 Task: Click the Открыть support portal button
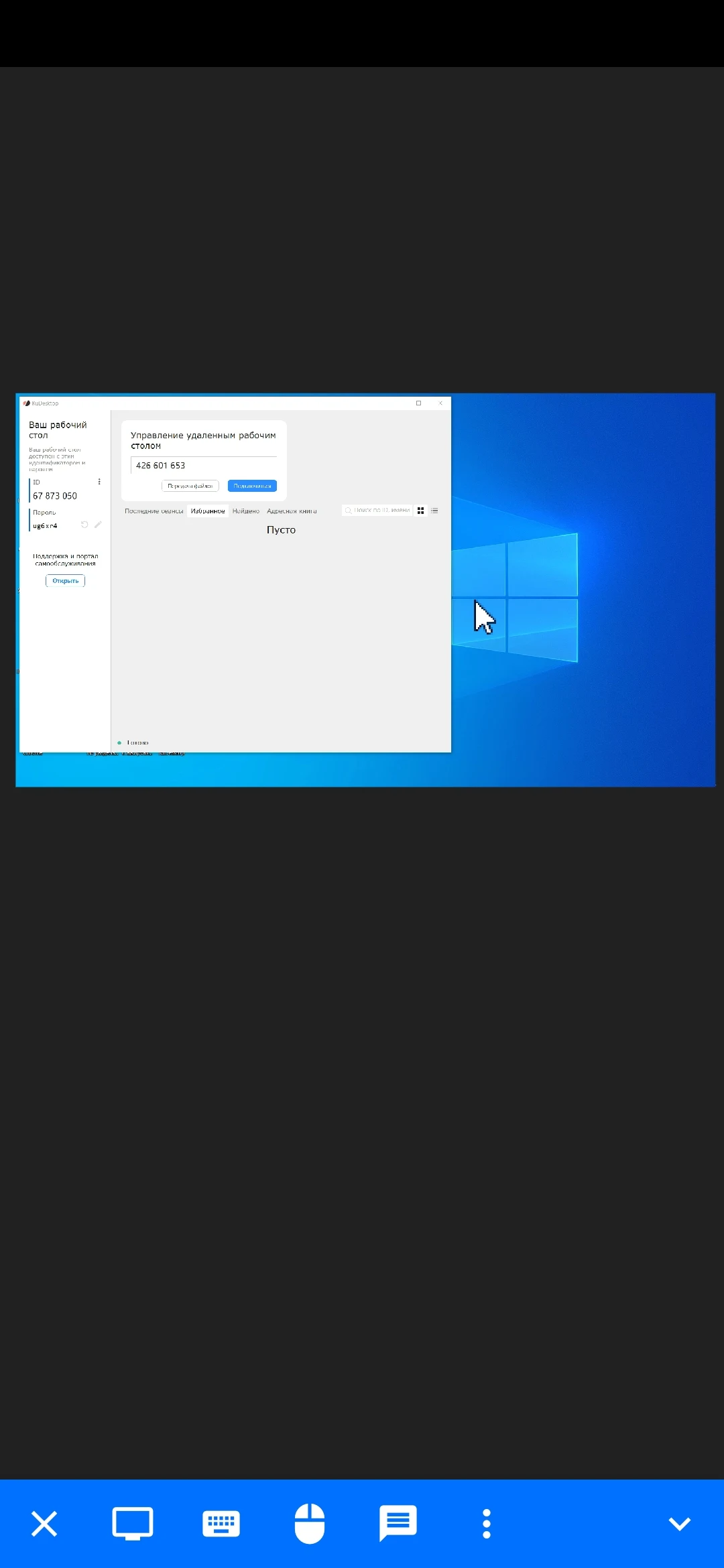coord(66,581)
